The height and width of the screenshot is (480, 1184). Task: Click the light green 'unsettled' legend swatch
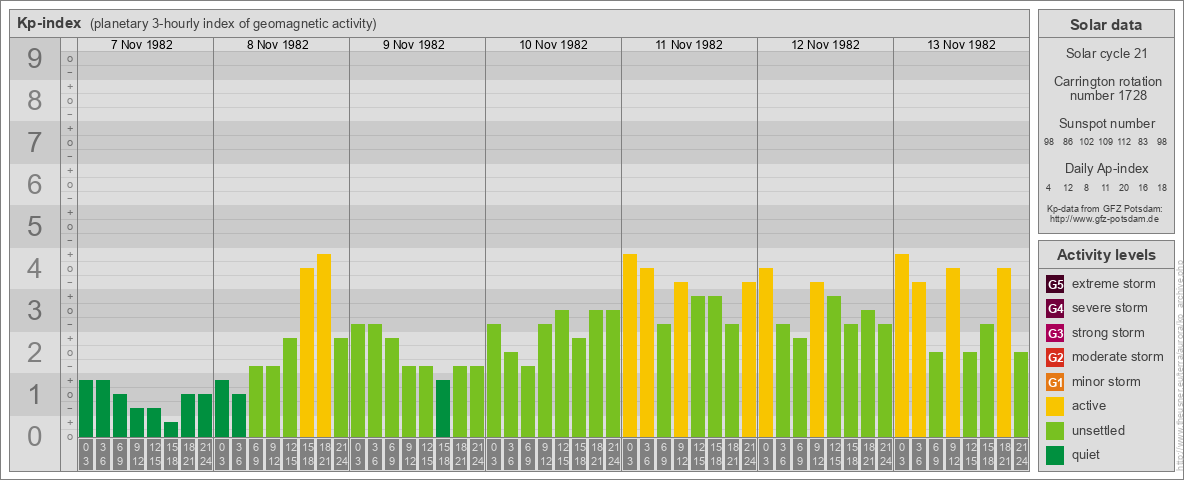[1055, 430]
